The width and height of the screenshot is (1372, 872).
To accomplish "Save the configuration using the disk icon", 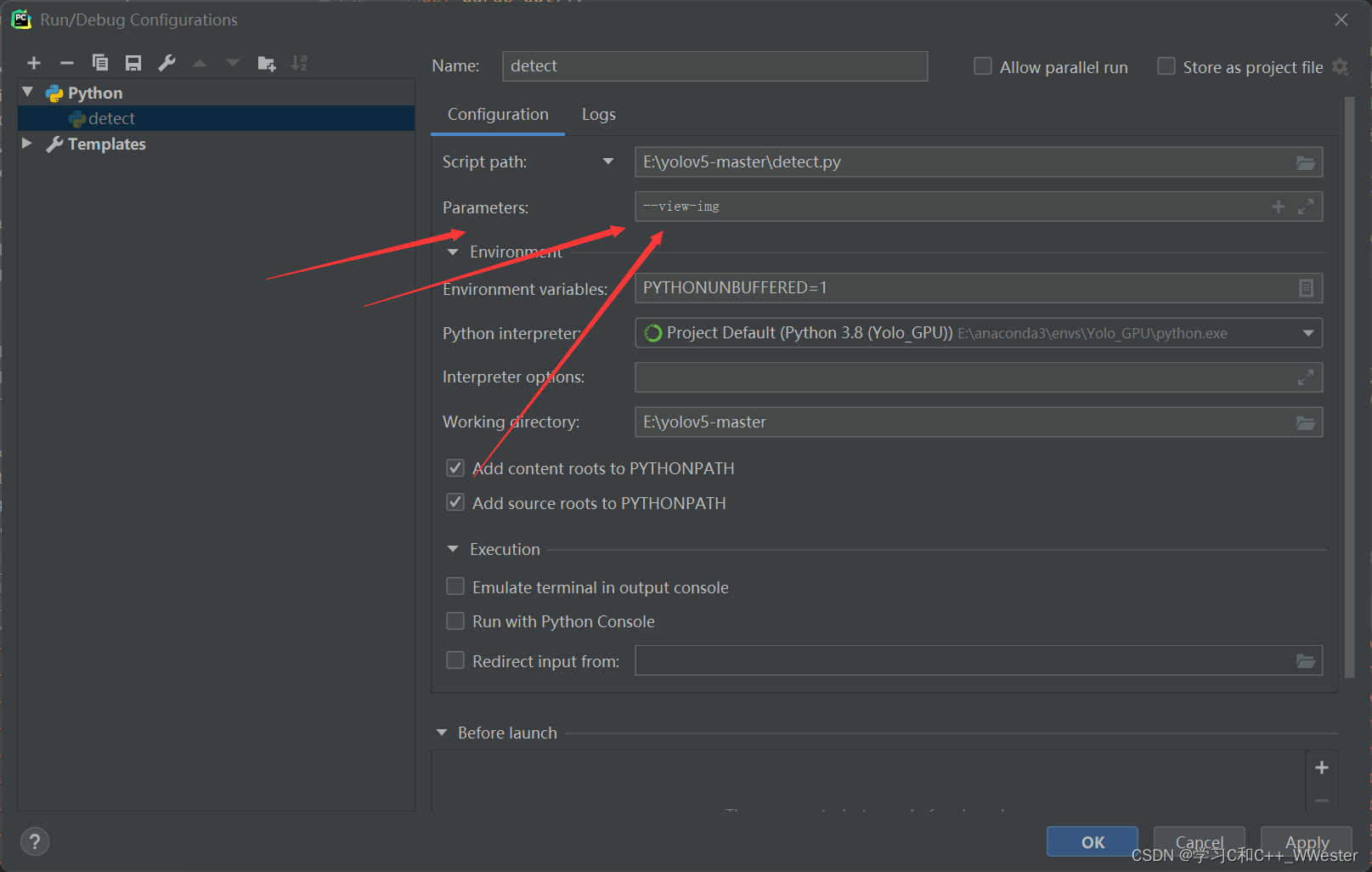I will coord(133,63).
